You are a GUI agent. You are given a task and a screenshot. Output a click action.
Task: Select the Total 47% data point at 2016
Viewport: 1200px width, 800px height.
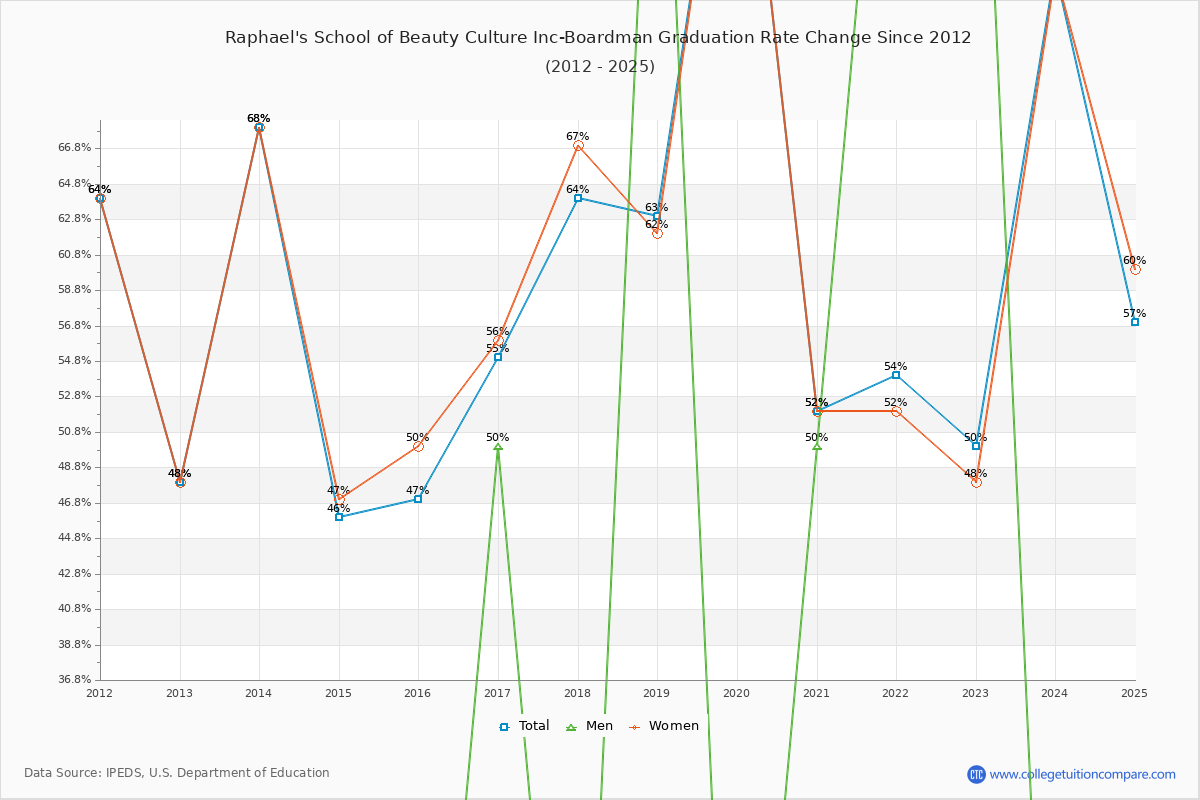(418, 499)
